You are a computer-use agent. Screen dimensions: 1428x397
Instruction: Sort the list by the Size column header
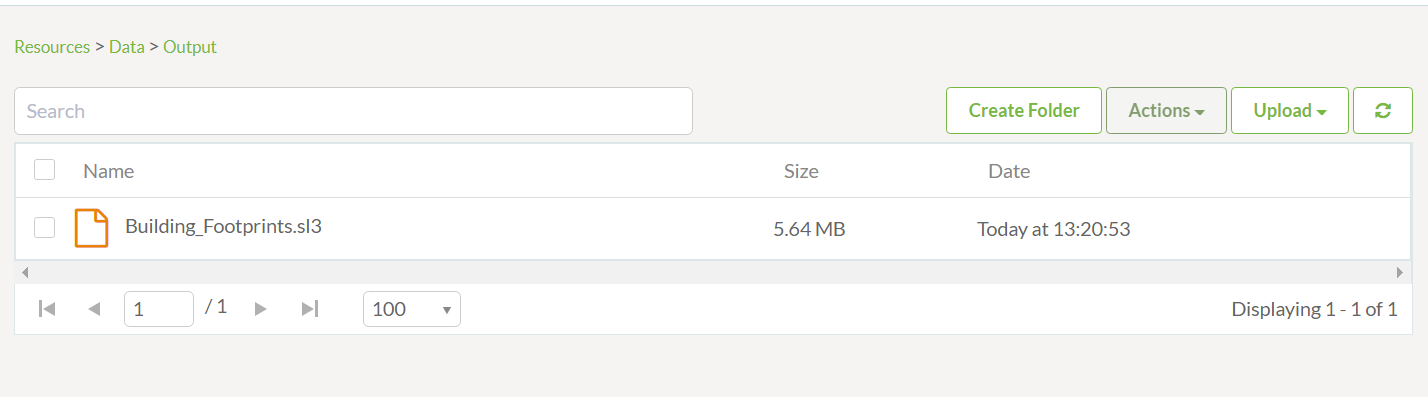(801, 171)
